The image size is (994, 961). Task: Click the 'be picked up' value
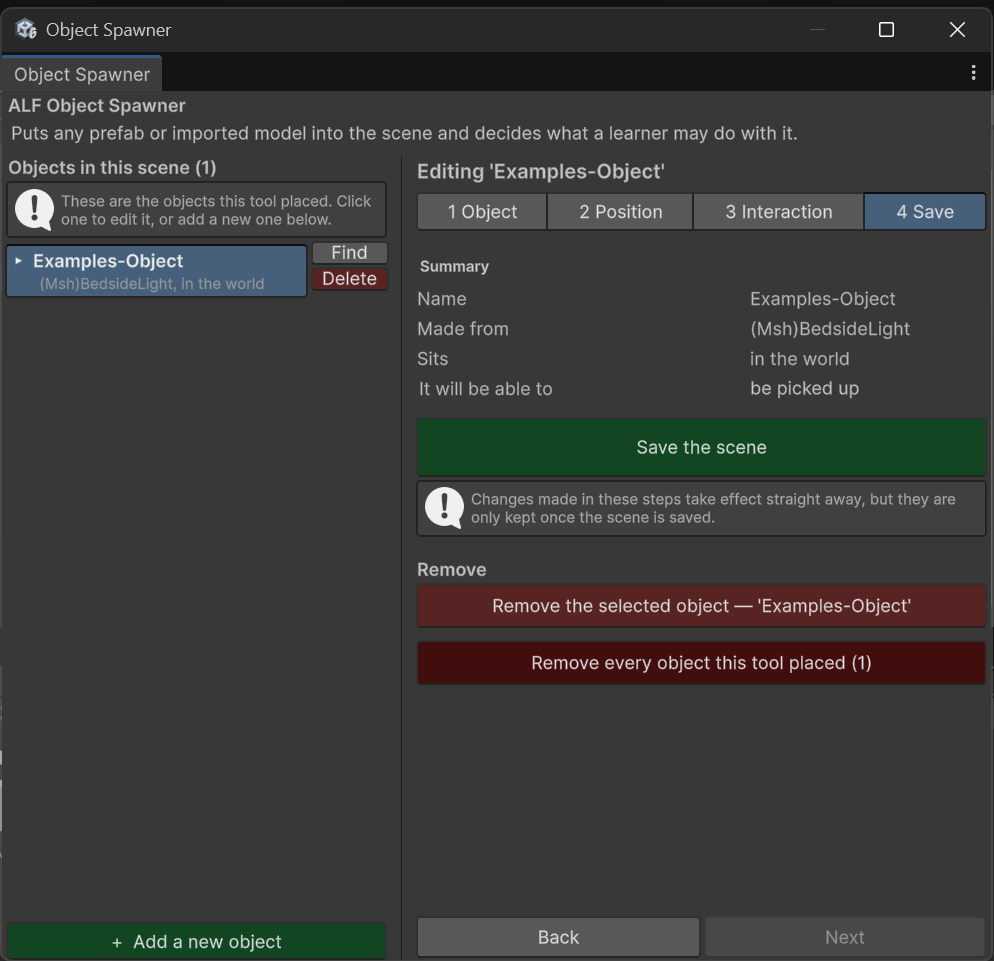pos(804,389)
